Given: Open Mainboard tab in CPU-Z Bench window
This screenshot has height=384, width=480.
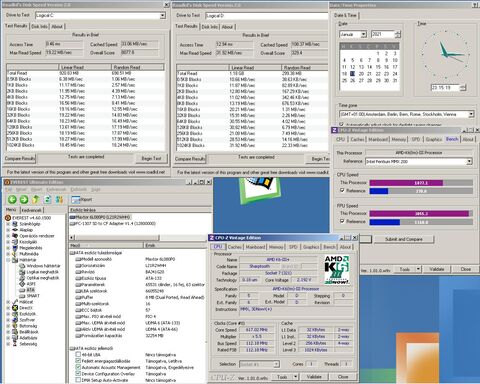Looking at the screenshot, I should coord(378,139).
